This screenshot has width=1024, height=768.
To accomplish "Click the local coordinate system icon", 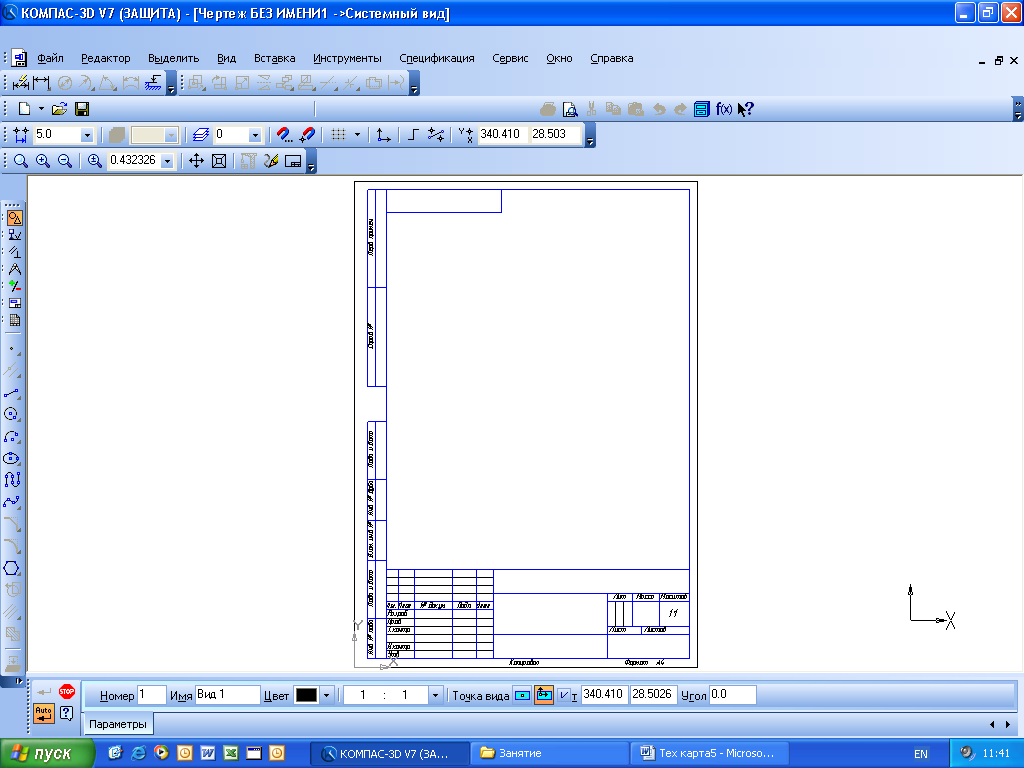I will (x=384, y=135).
